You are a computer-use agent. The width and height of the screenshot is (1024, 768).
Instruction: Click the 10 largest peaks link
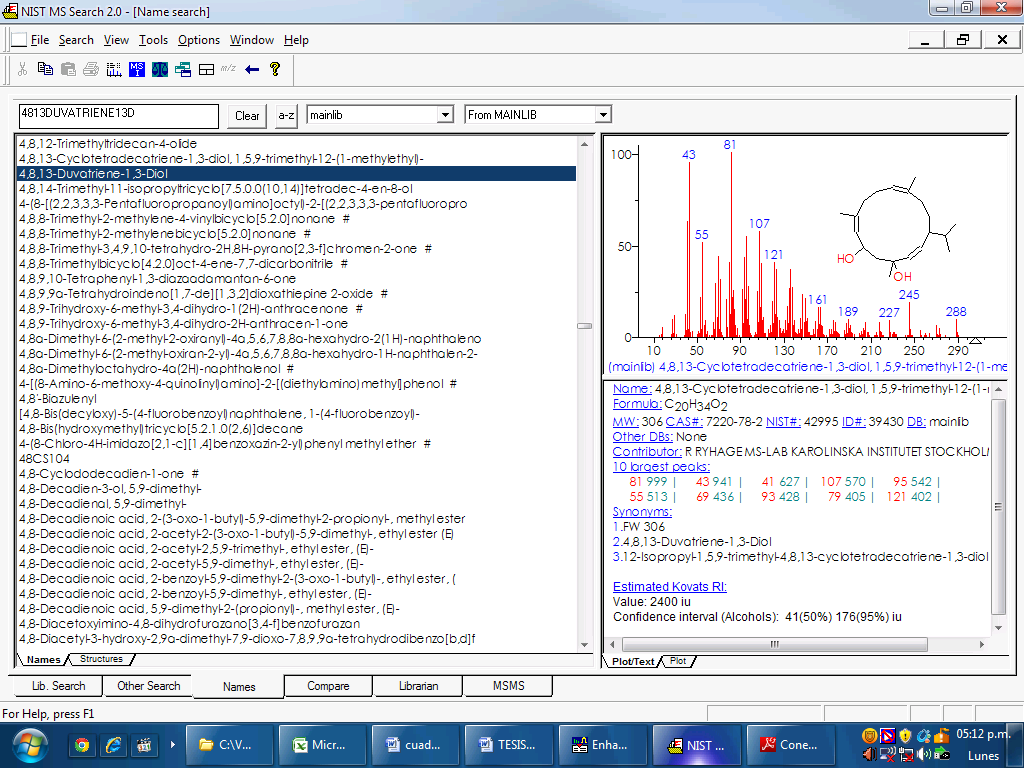tap(661, 467)
